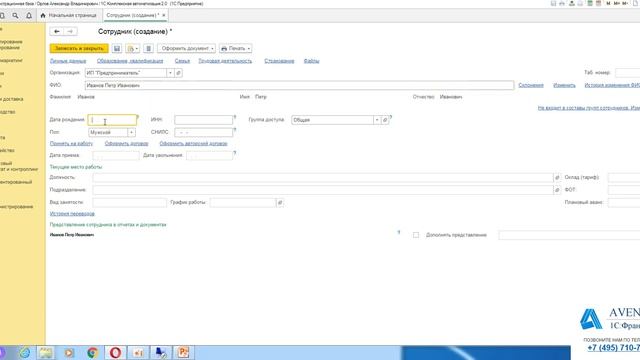Open the Должность field open-item icon

[557, 178]
